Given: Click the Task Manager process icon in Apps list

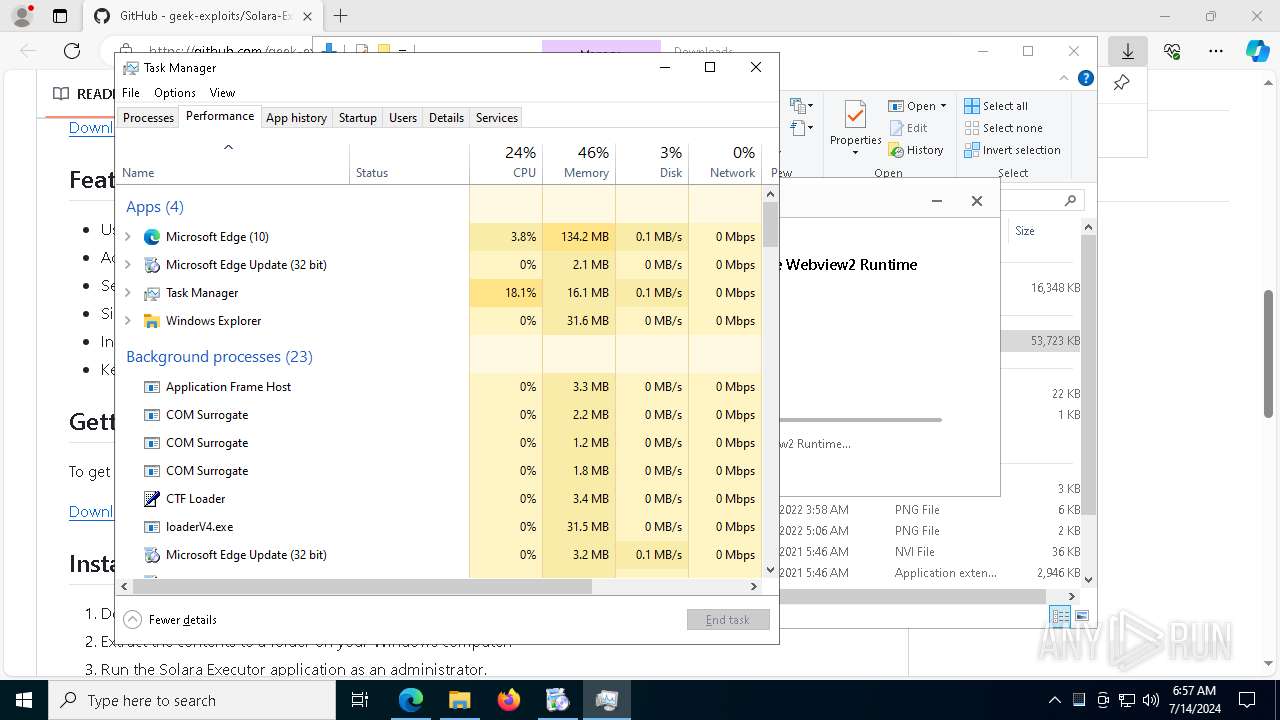Looking at the screenshot, I should [152, 293].
